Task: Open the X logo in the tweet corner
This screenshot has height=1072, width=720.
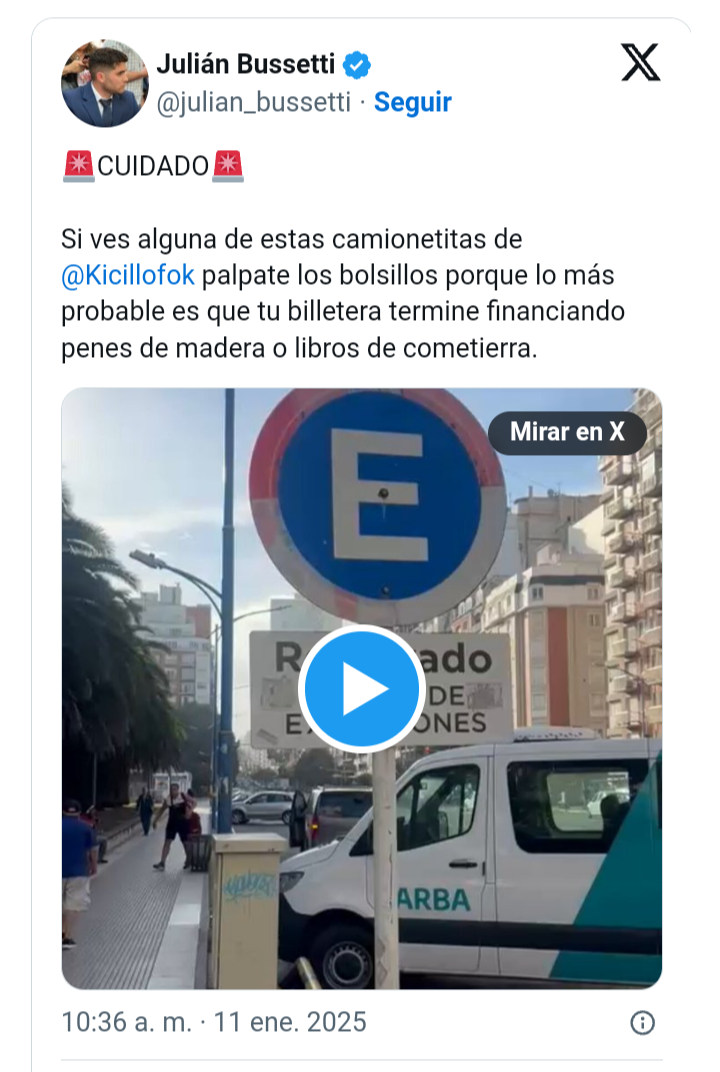Action: point(641,63)
